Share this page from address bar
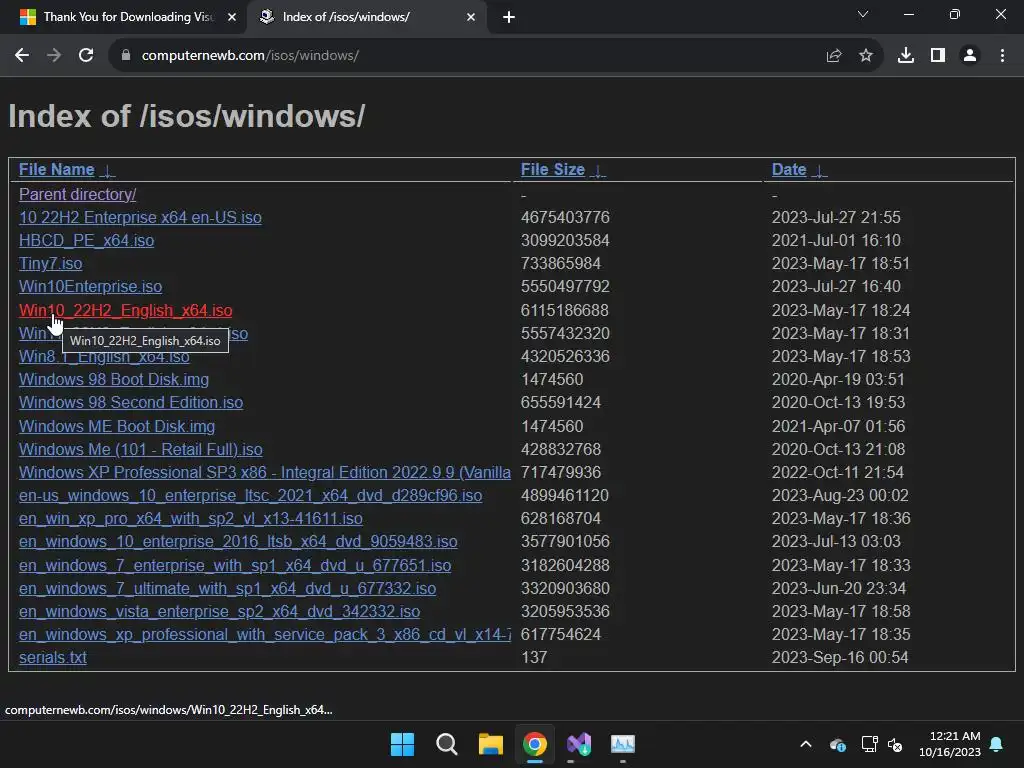This screenshot has height=768, width=1024. pos(833,56)
